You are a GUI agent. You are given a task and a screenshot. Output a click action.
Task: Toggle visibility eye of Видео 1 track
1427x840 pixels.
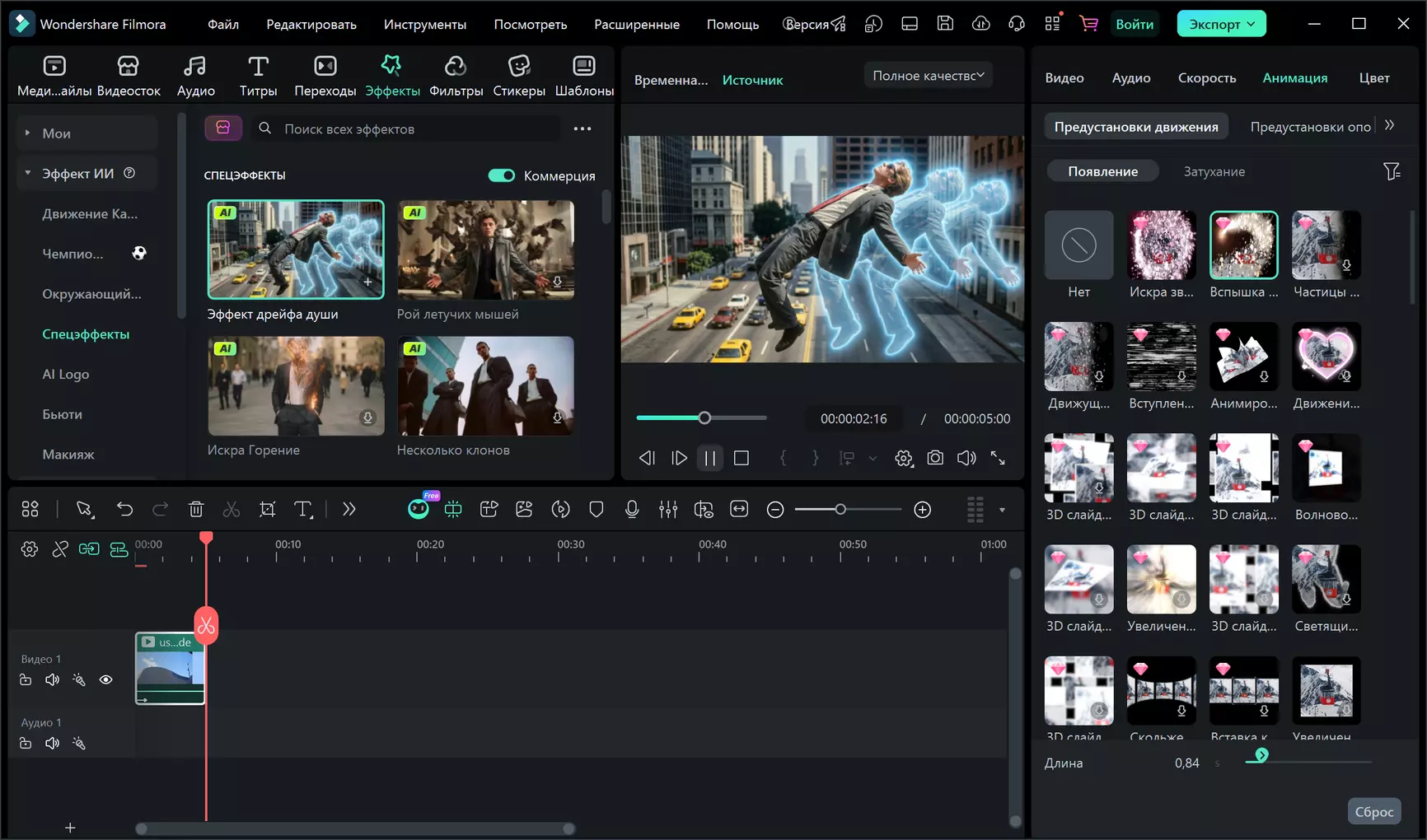click(106, 679)
